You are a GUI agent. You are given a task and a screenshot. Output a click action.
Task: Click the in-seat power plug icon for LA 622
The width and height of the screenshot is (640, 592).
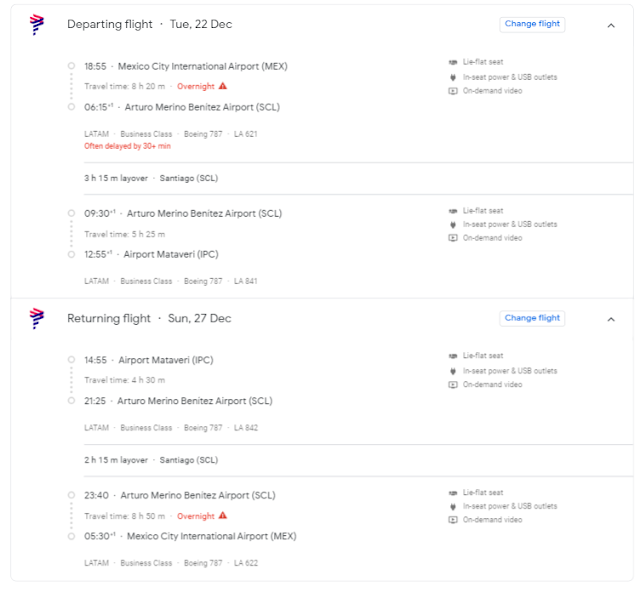tap(453, 507)
